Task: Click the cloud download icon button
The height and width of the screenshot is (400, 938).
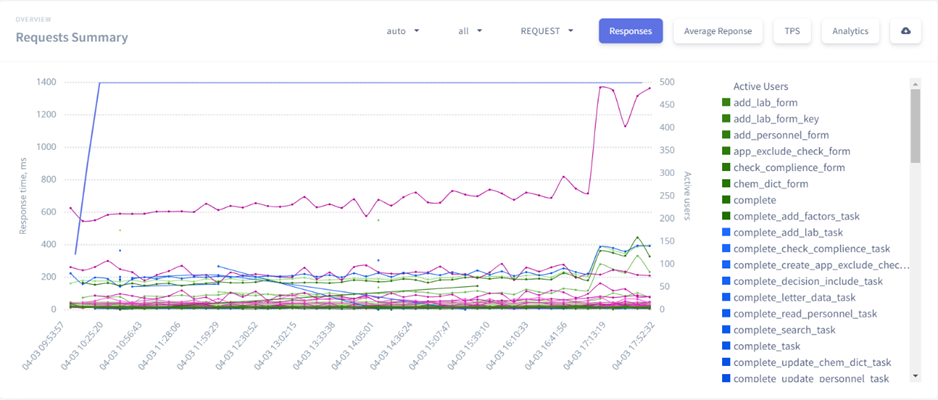Action: coord(905,31)
